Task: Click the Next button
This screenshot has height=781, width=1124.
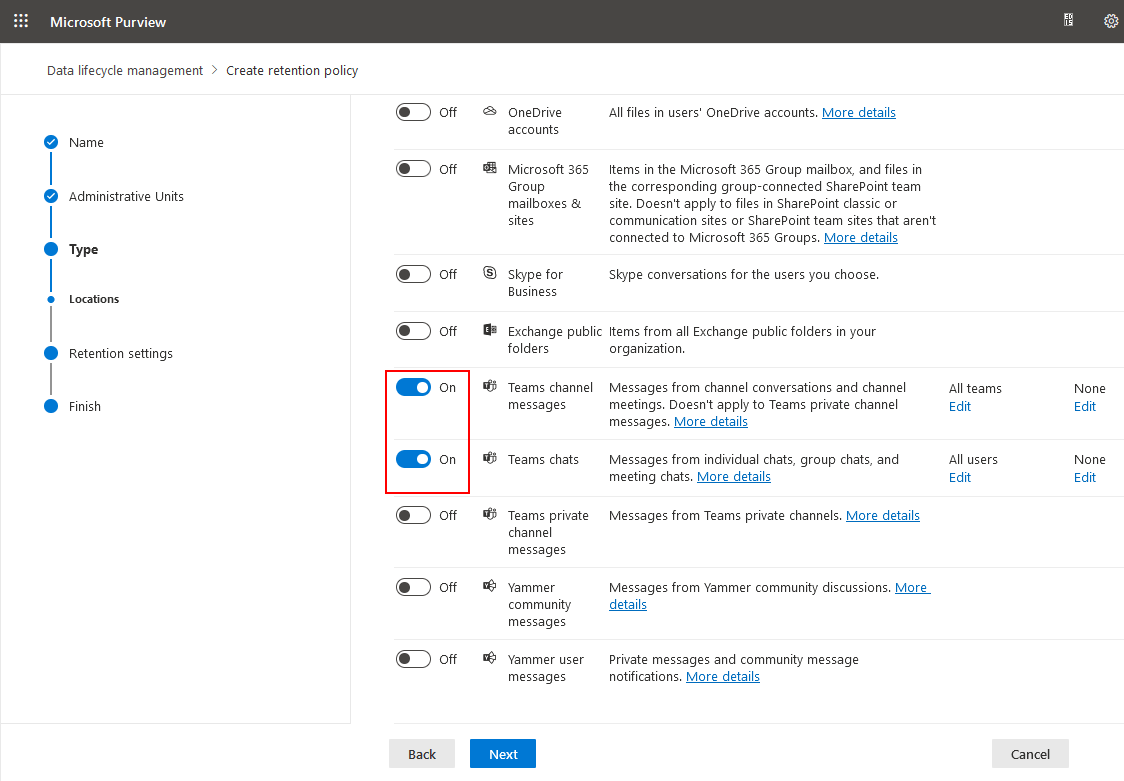Action: coord(503,754)
